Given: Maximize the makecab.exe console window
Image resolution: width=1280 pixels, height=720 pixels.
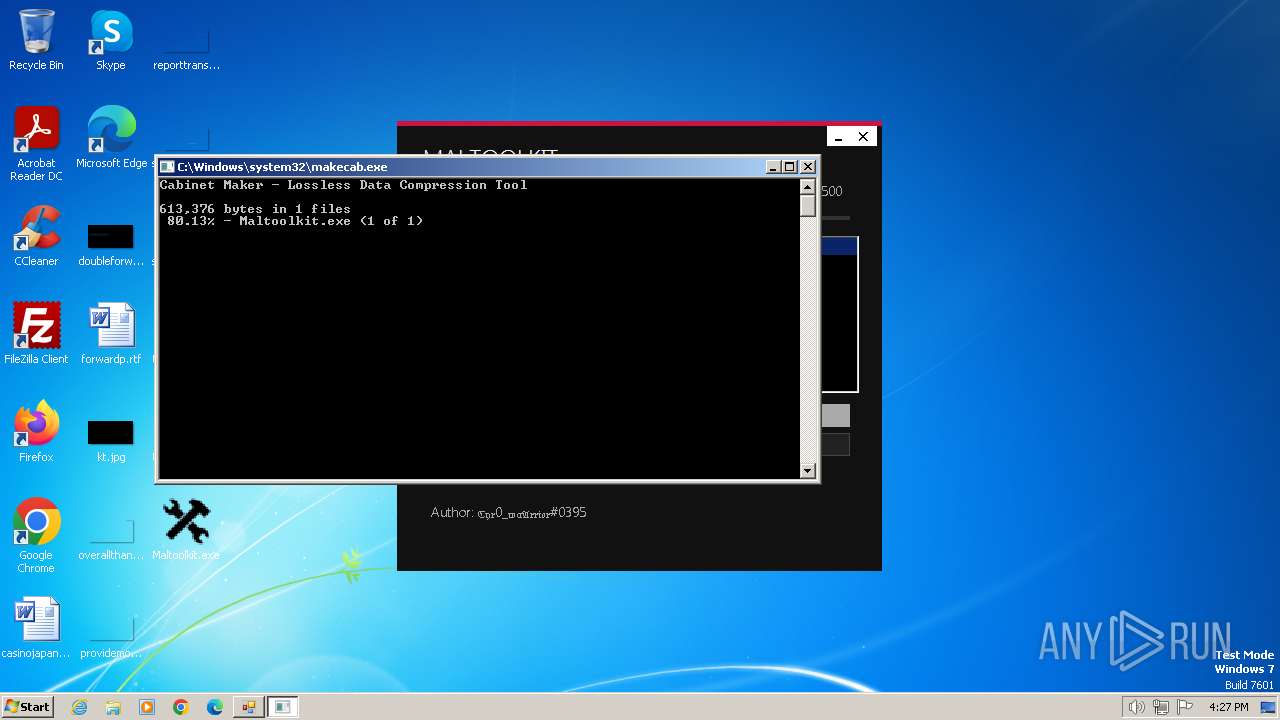Looking at the screenshot, I should [790, 167].
